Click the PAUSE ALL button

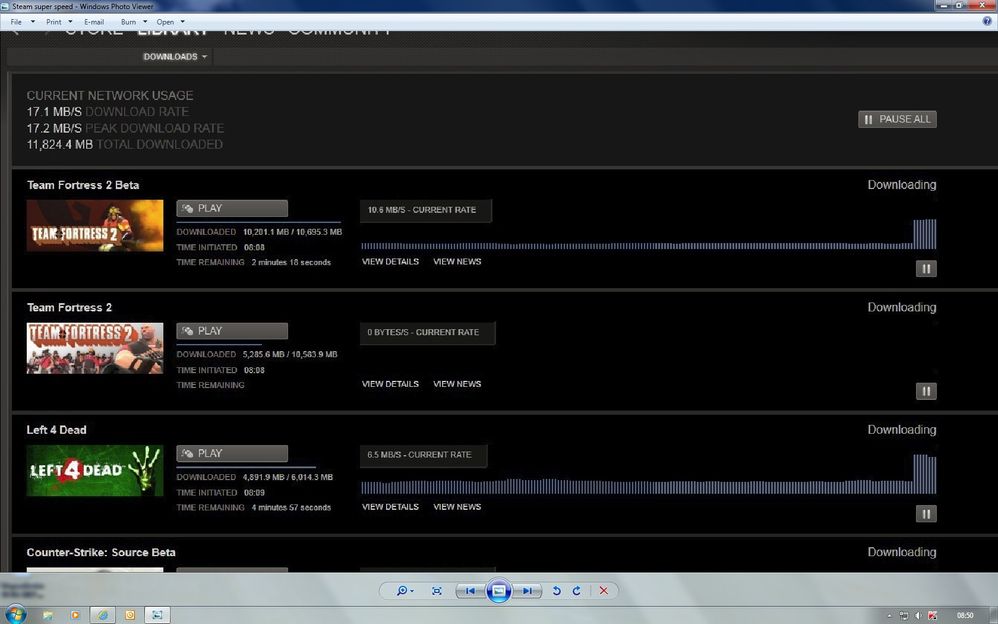[x=896, y=119]
